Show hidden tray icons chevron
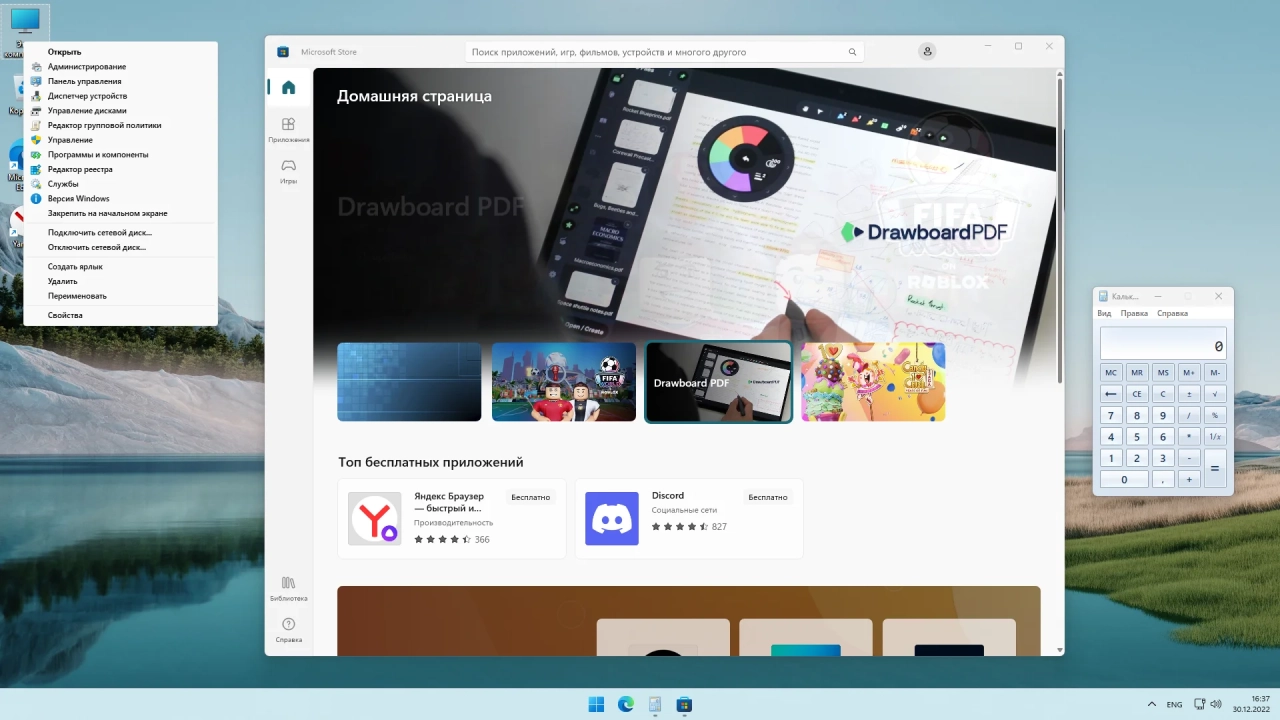The width and height of the screenshot is (1280, 720). pos(1151,704)
